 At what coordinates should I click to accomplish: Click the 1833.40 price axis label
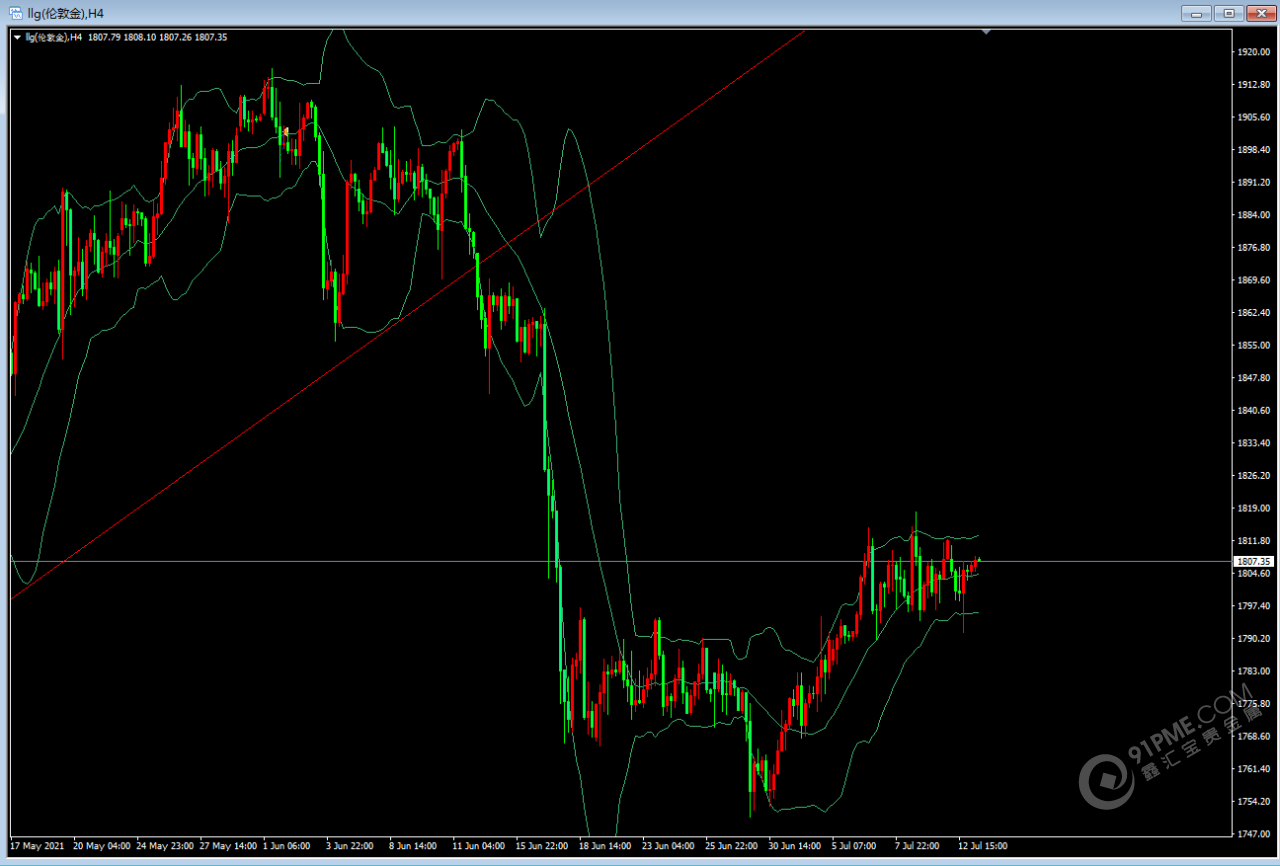point(1253,442)
